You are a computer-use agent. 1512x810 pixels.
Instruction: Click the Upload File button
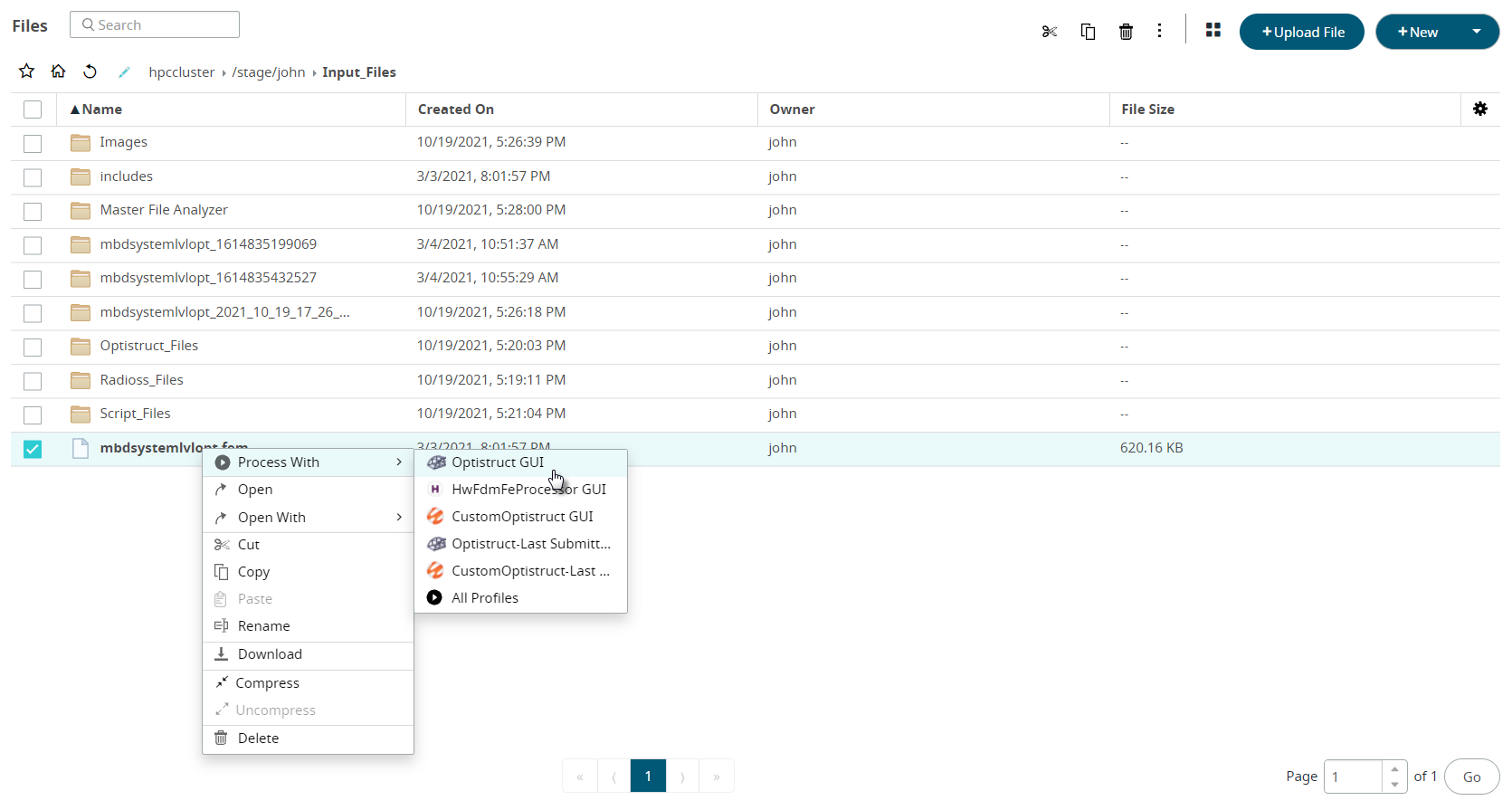(1301, 32)
